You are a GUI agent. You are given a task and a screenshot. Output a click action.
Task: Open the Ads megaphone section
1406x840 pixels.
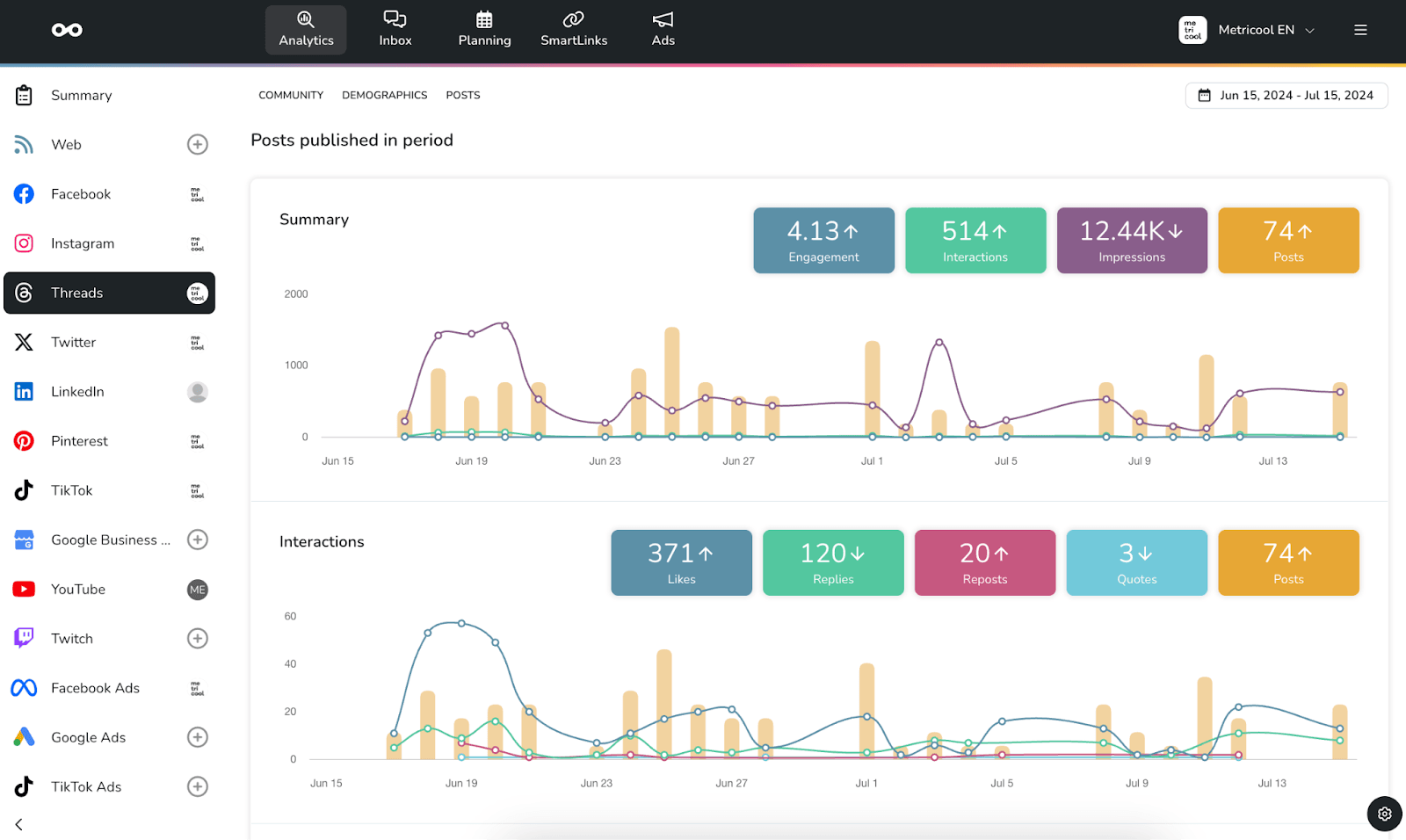[663, 30]
